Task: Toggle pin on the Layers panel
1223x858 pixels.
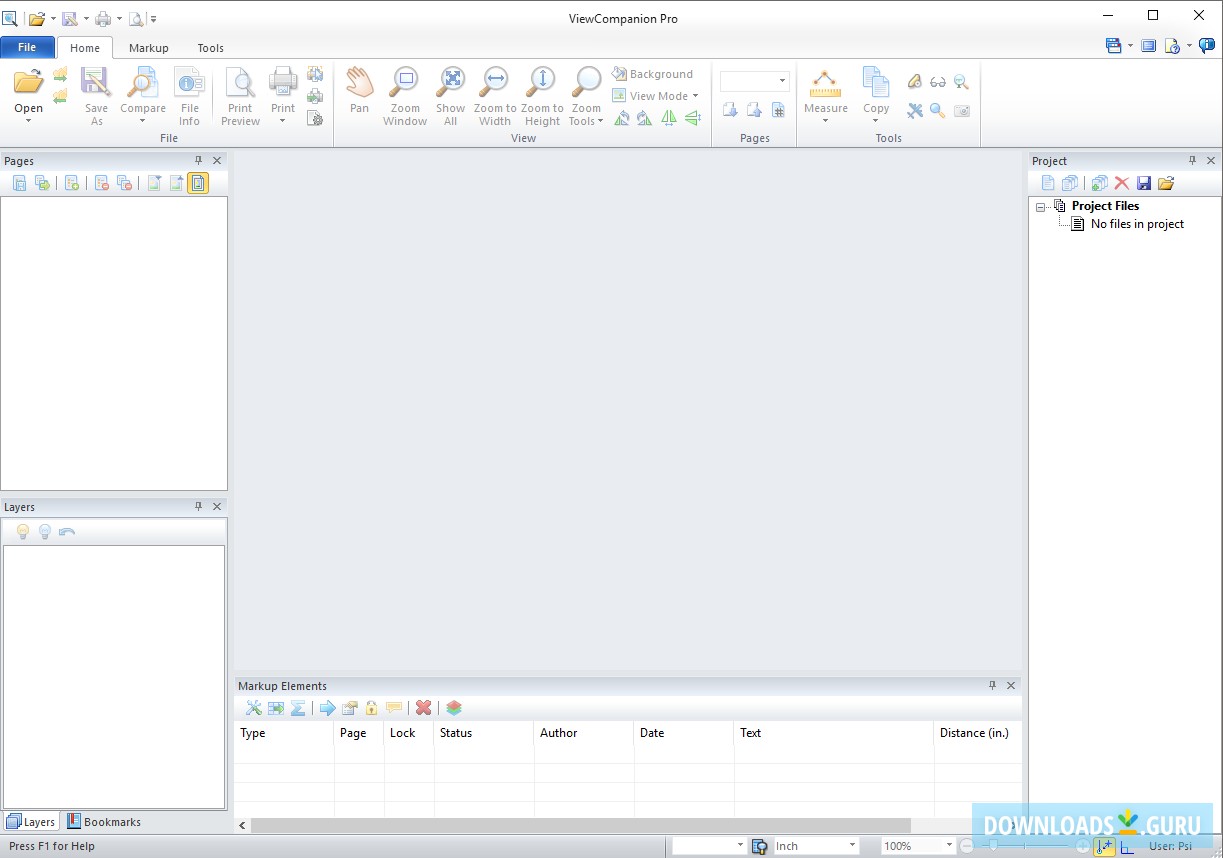Action: 198,506
